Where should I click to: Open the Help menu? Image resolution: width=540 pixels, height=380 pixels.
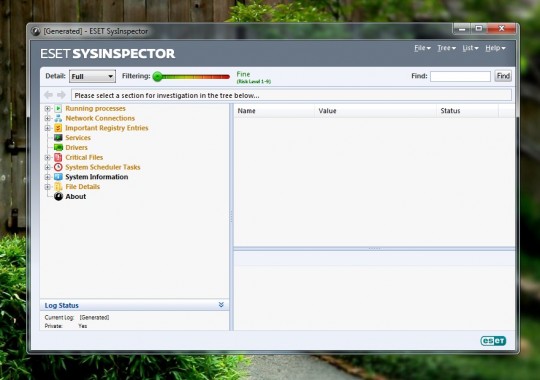click(495, 48)
